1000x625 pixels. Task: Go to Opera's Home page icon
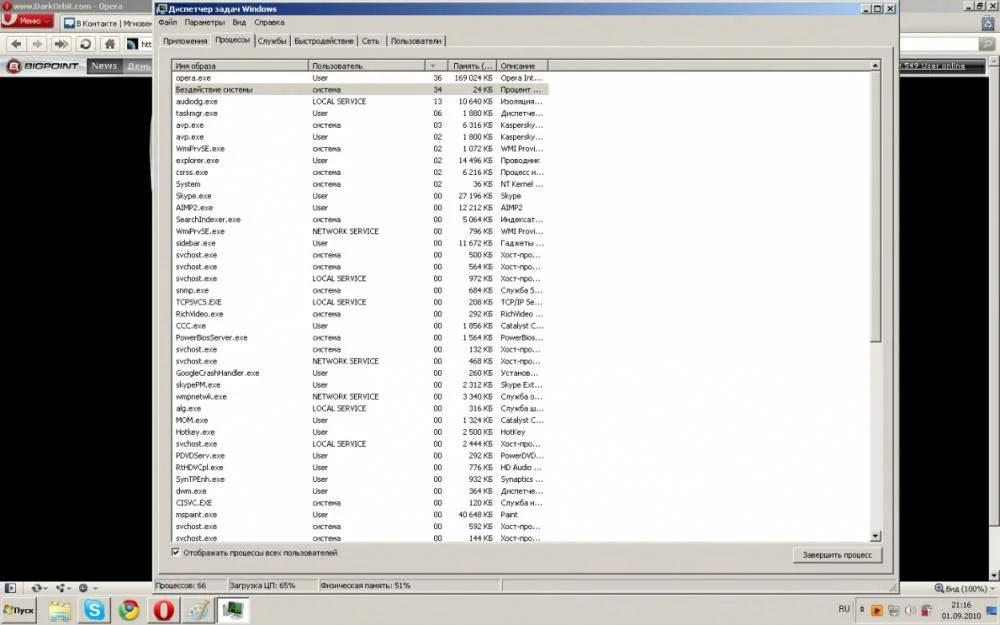pos(110,44)
